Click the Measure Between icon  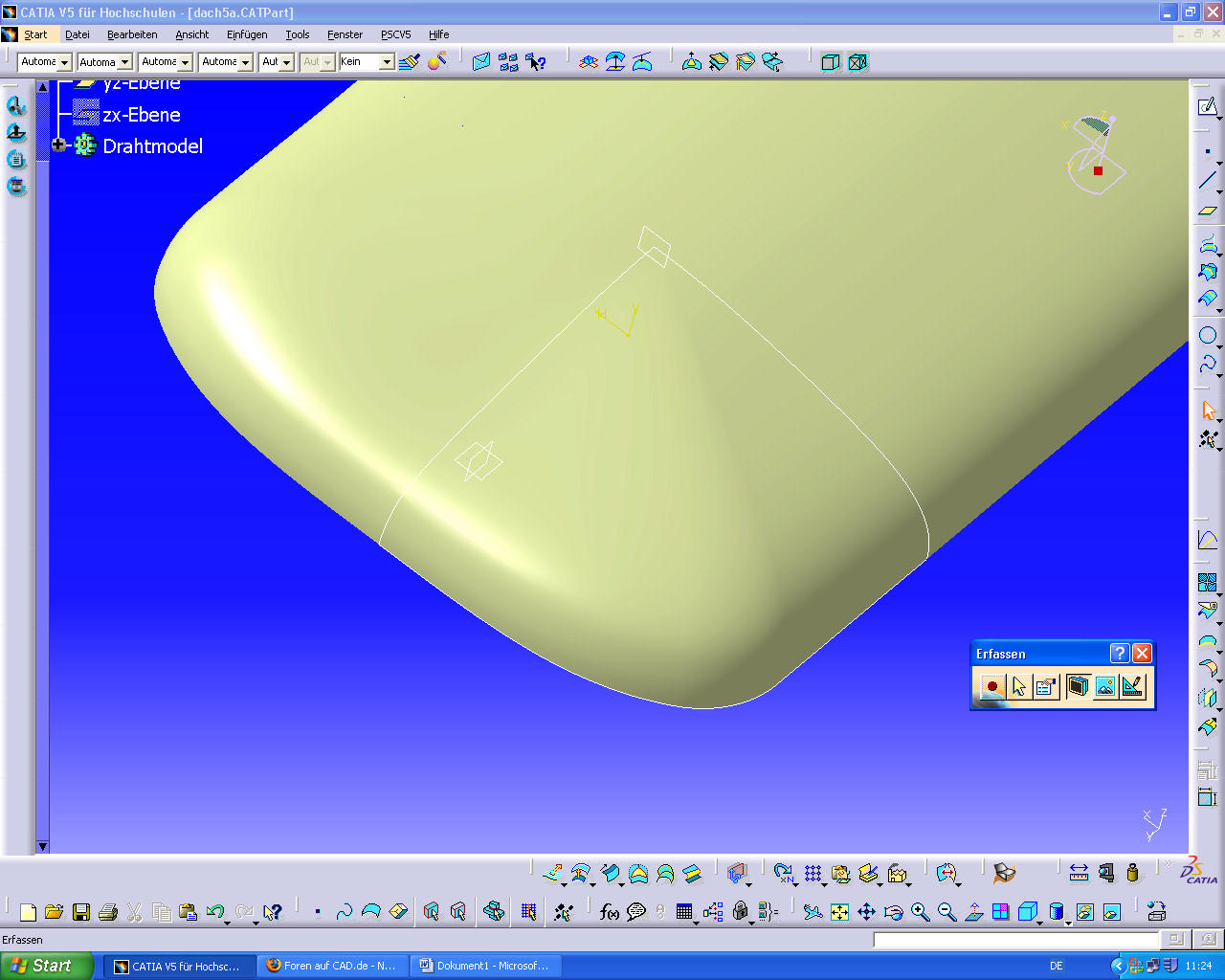[x=1079, y=873]
